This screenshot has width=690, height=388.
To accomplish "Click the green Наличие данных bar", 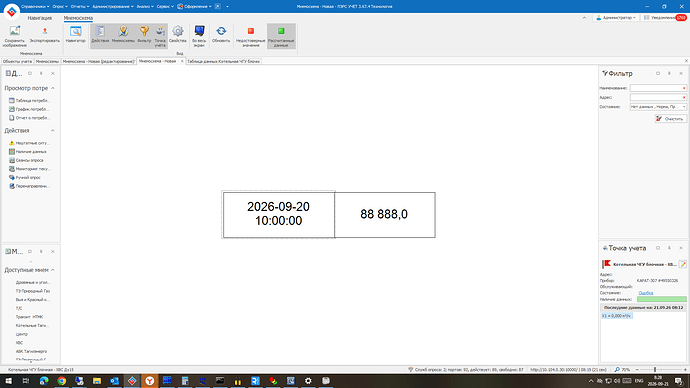I will 661,299.
